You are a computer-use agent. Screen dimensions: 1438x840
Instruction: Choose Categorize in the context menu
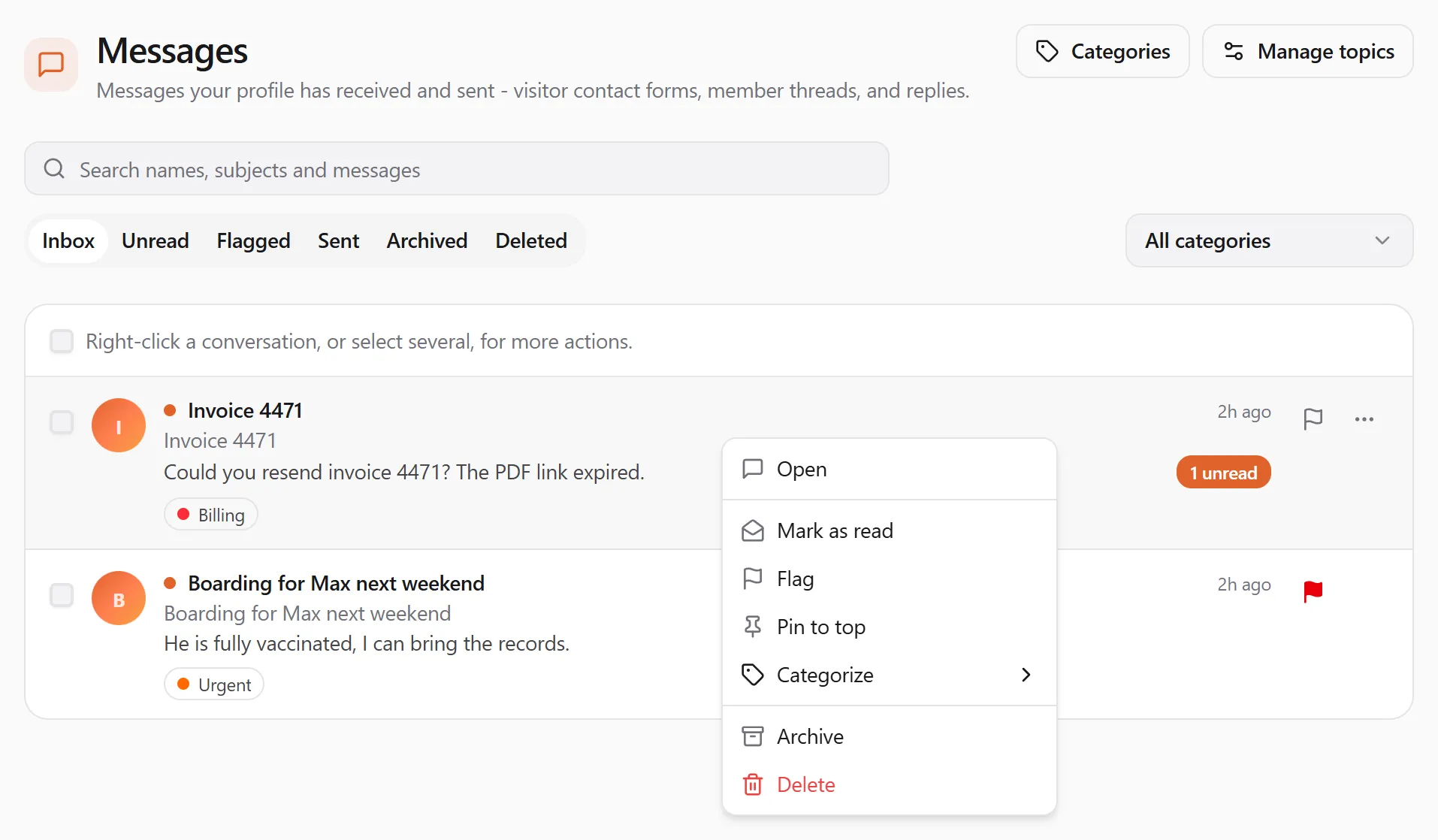pos(890,675)
